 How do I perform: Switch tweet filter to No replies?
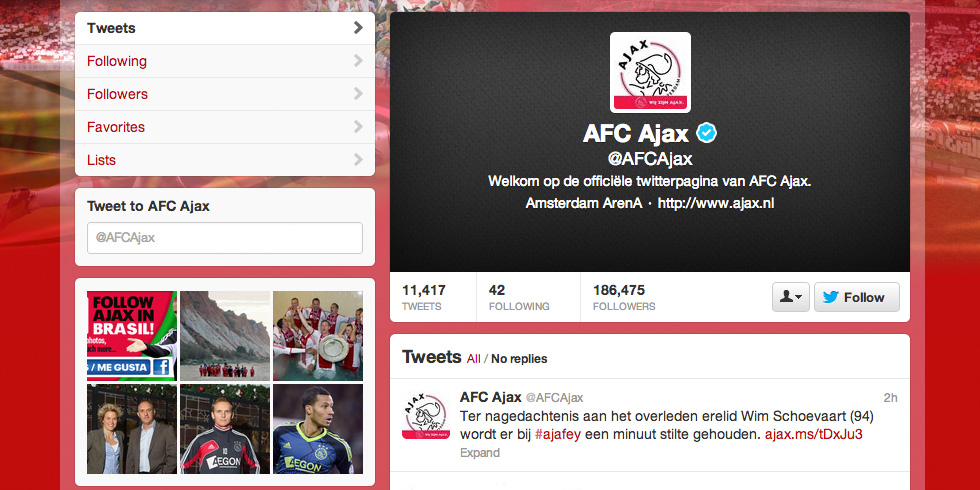tap(519, 359)
